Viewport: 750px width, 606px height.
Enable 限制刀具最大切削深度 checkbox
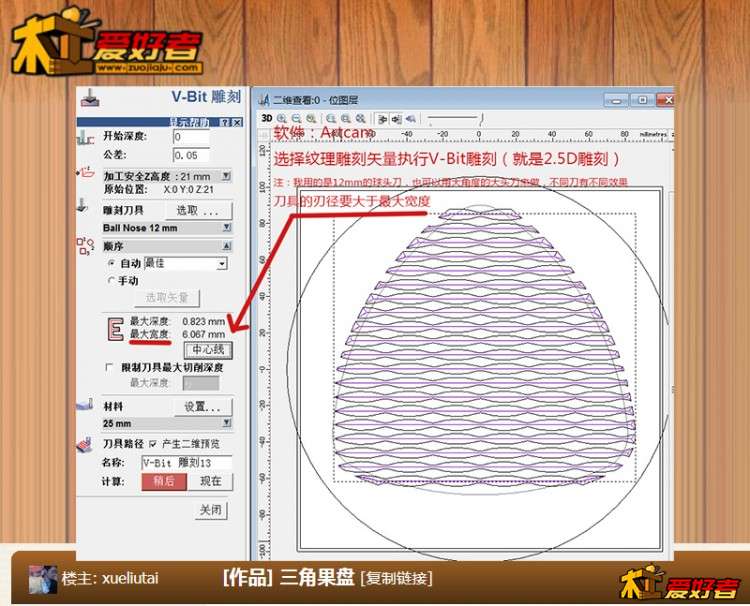click(109, 367)
